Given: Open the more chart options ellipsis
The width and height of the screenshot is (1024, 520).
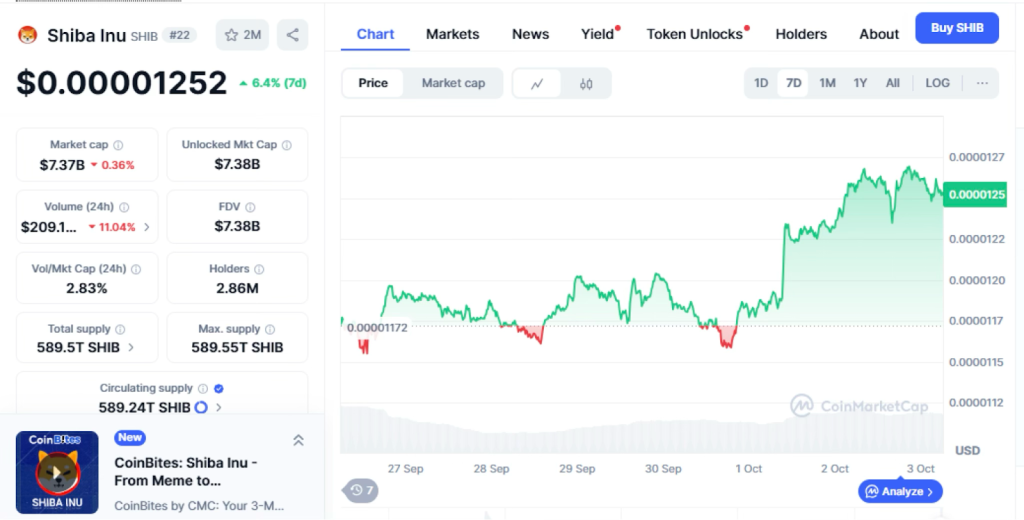Looking at the screenshot, I should (982, 83).
